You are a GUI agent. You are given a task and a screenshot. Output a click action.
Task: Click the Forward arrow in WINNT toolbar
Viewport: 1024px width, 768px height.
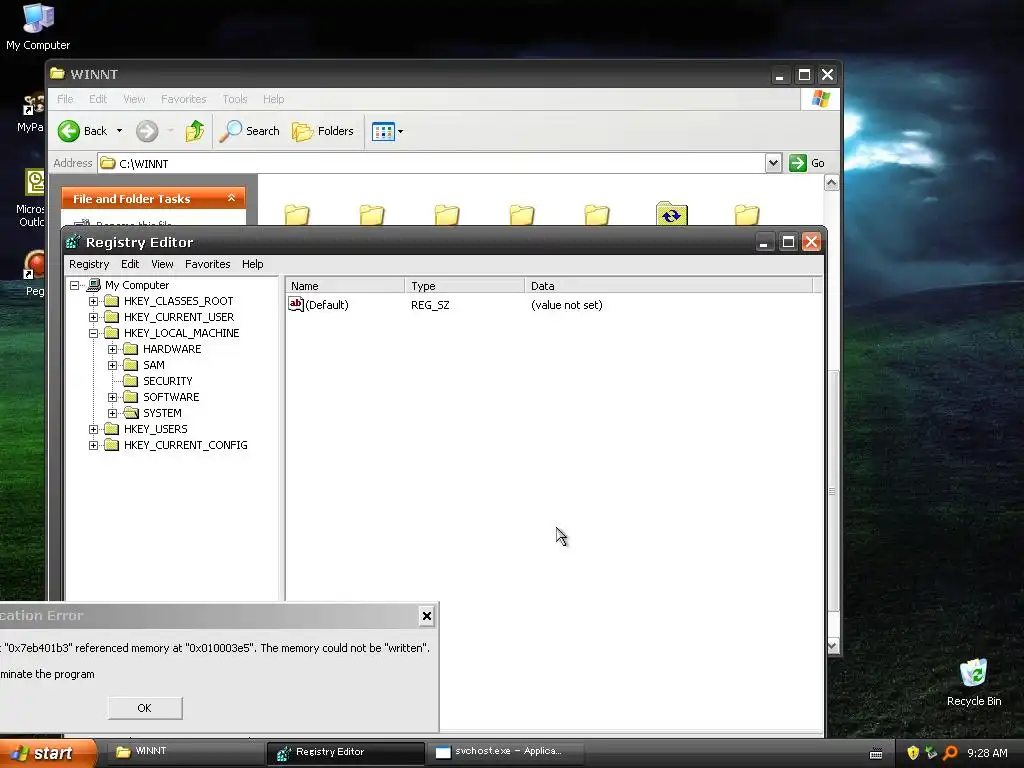coord(147,131)
